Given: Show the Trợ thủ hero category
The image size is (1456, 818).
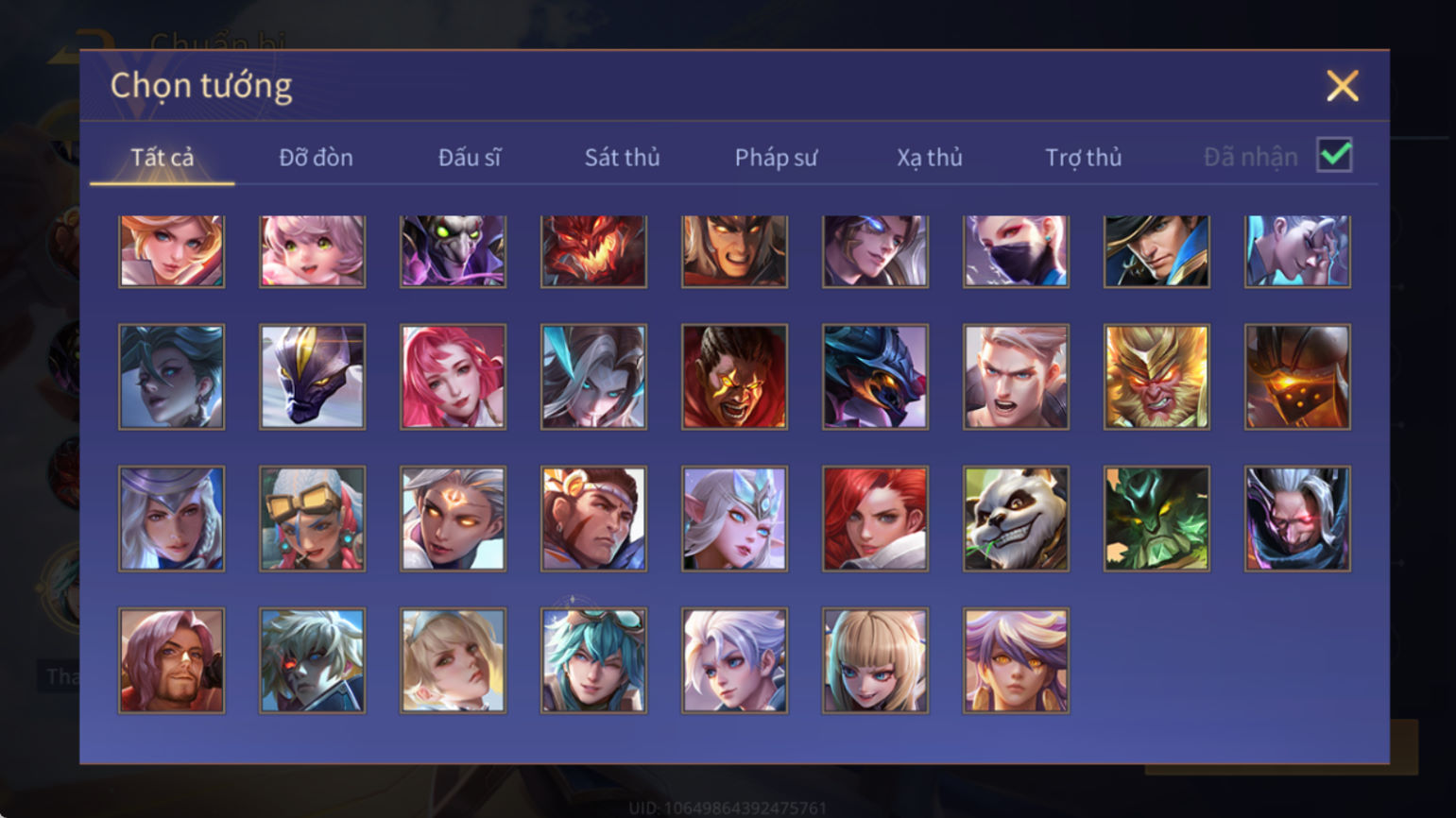Looking at the screenshot, I should [1084, 158].
